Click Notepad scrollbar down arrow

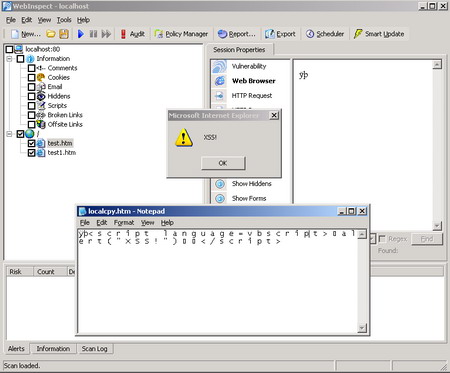(362, 328)
